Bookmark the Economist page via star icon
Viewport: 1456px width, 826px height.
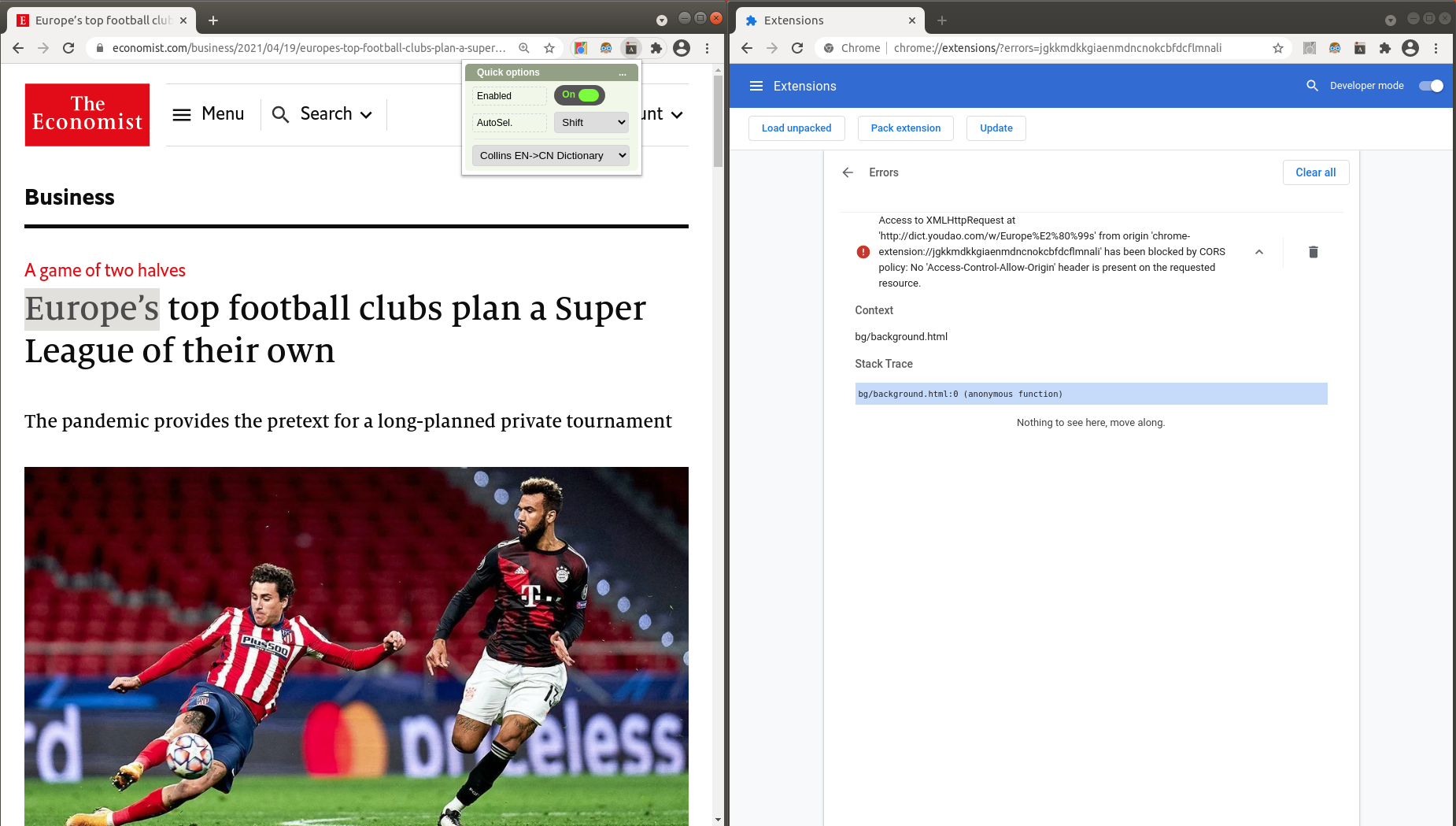549,47
